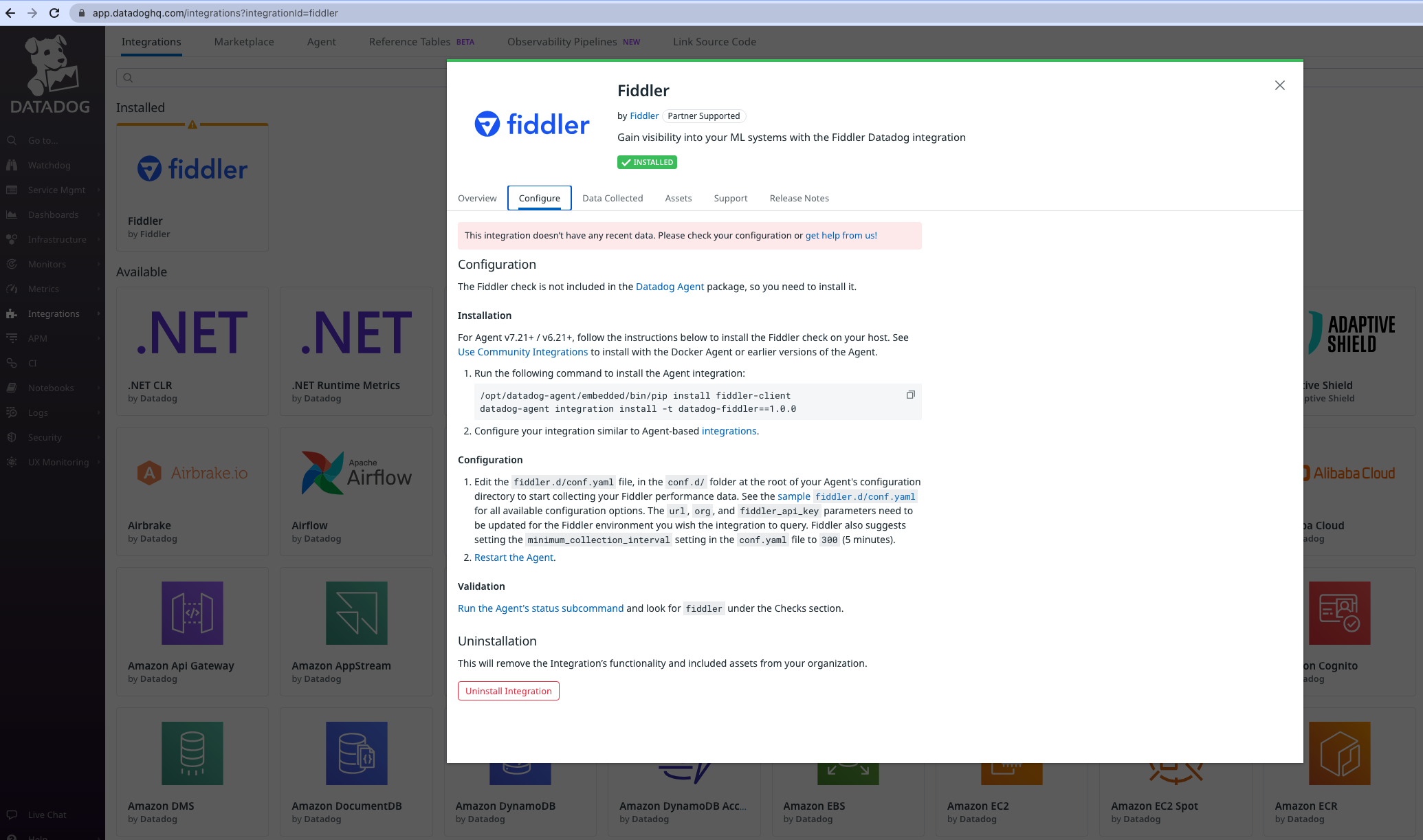This screenshot has width=1423, height=840.
Task: Click the search magnifier in the integrations search
Action: (128, 78)
